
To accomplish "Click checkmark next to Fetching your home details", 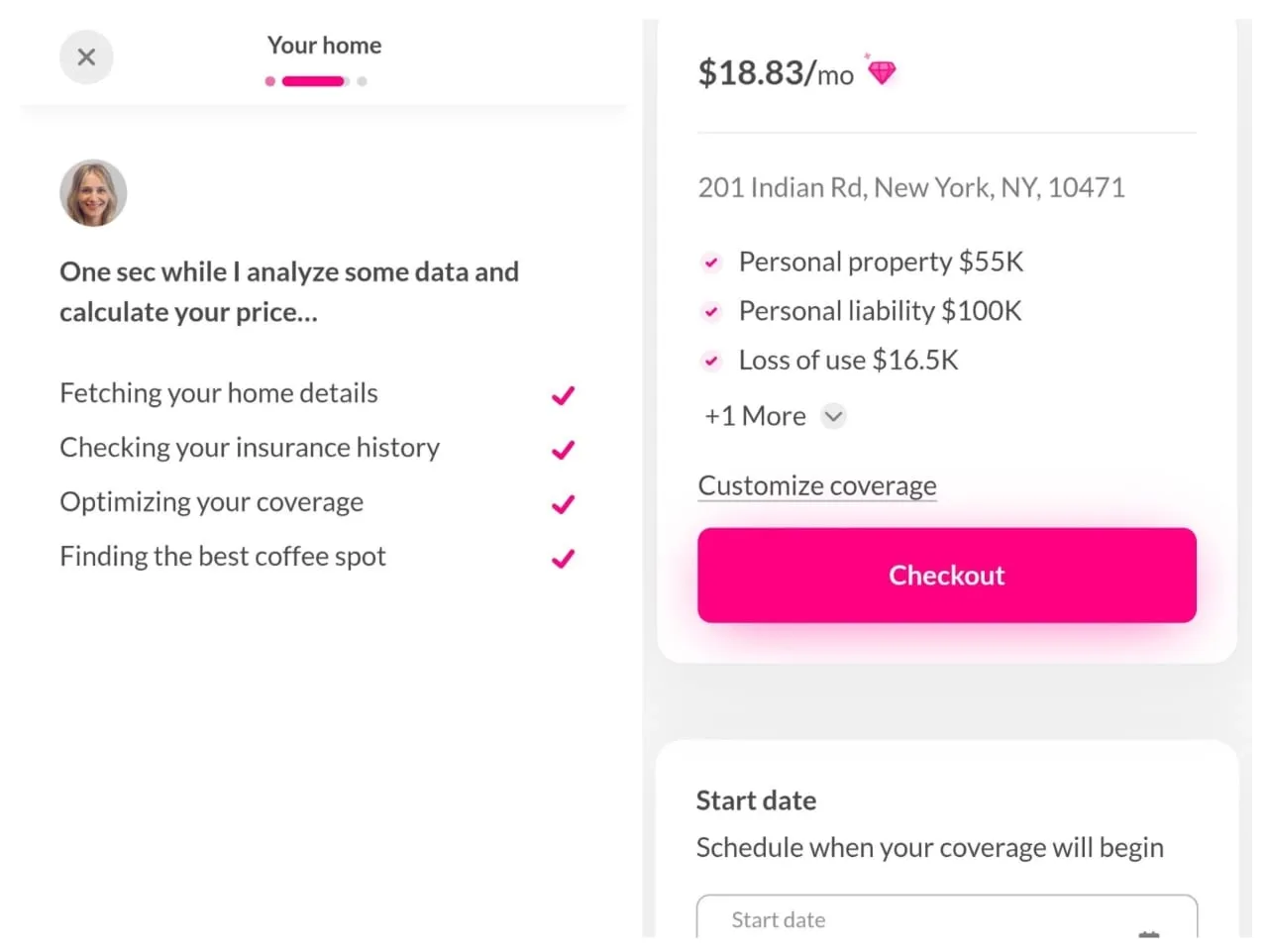I will click(563, 395).
